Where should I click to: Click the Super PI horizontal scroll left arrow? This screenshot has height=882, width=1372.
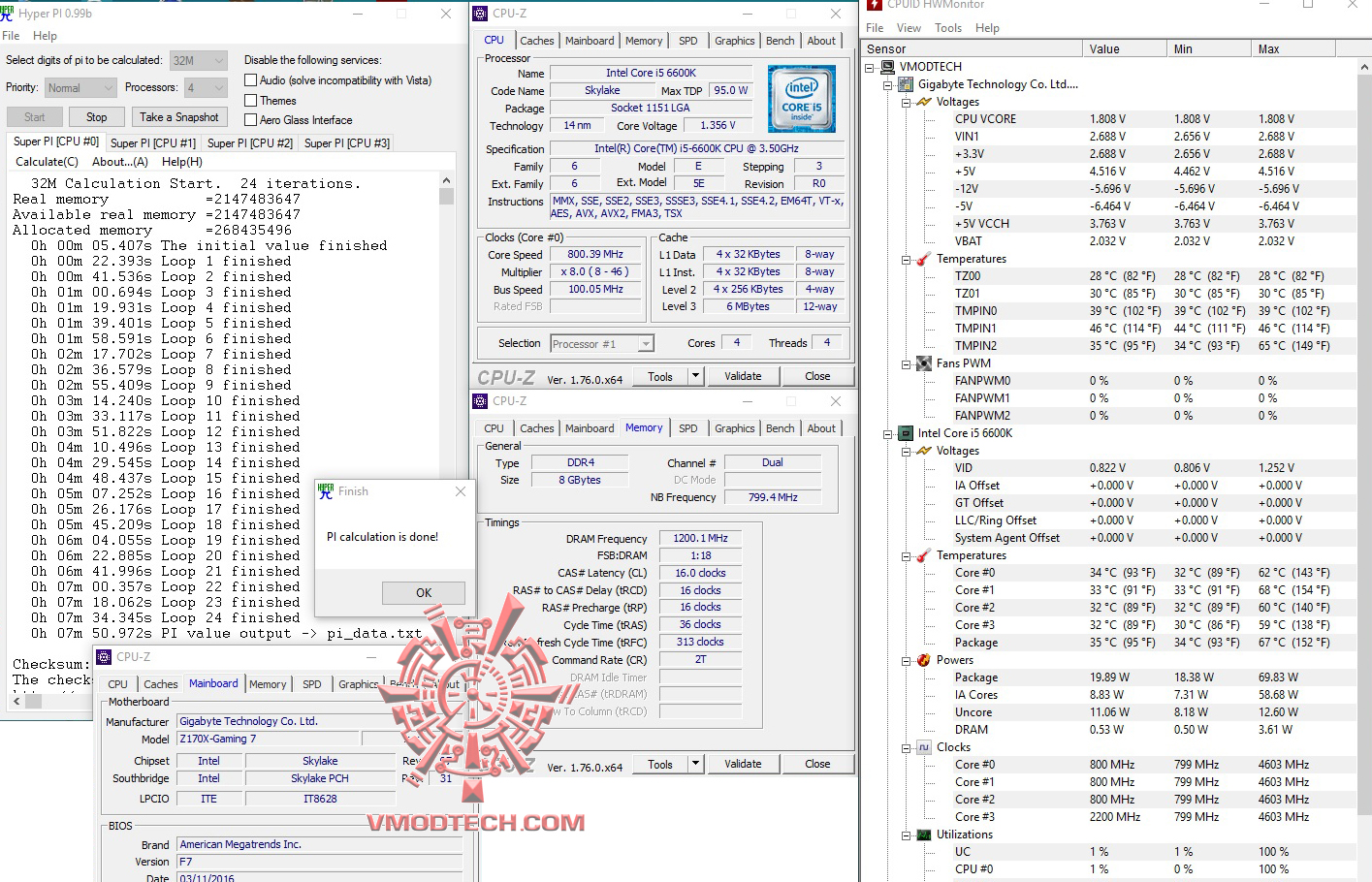point(16,700)
